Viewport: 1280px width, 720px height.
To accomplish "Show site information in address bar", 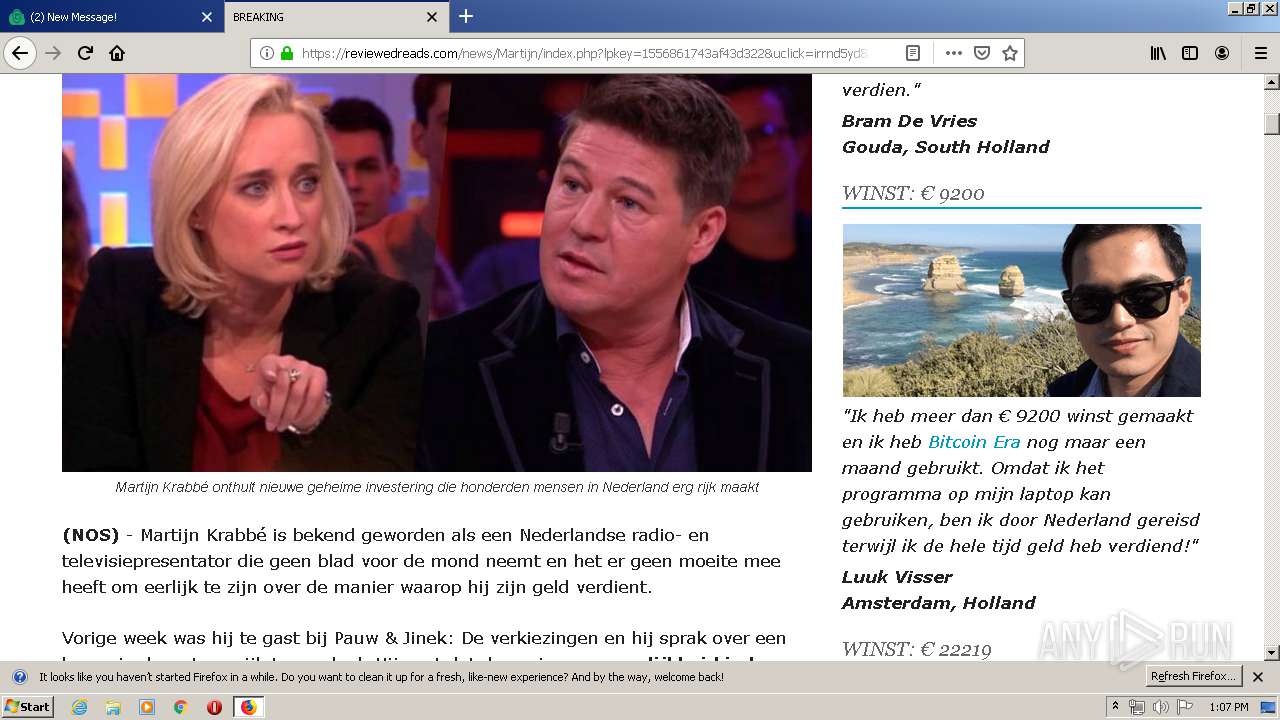I will (266, 53).
